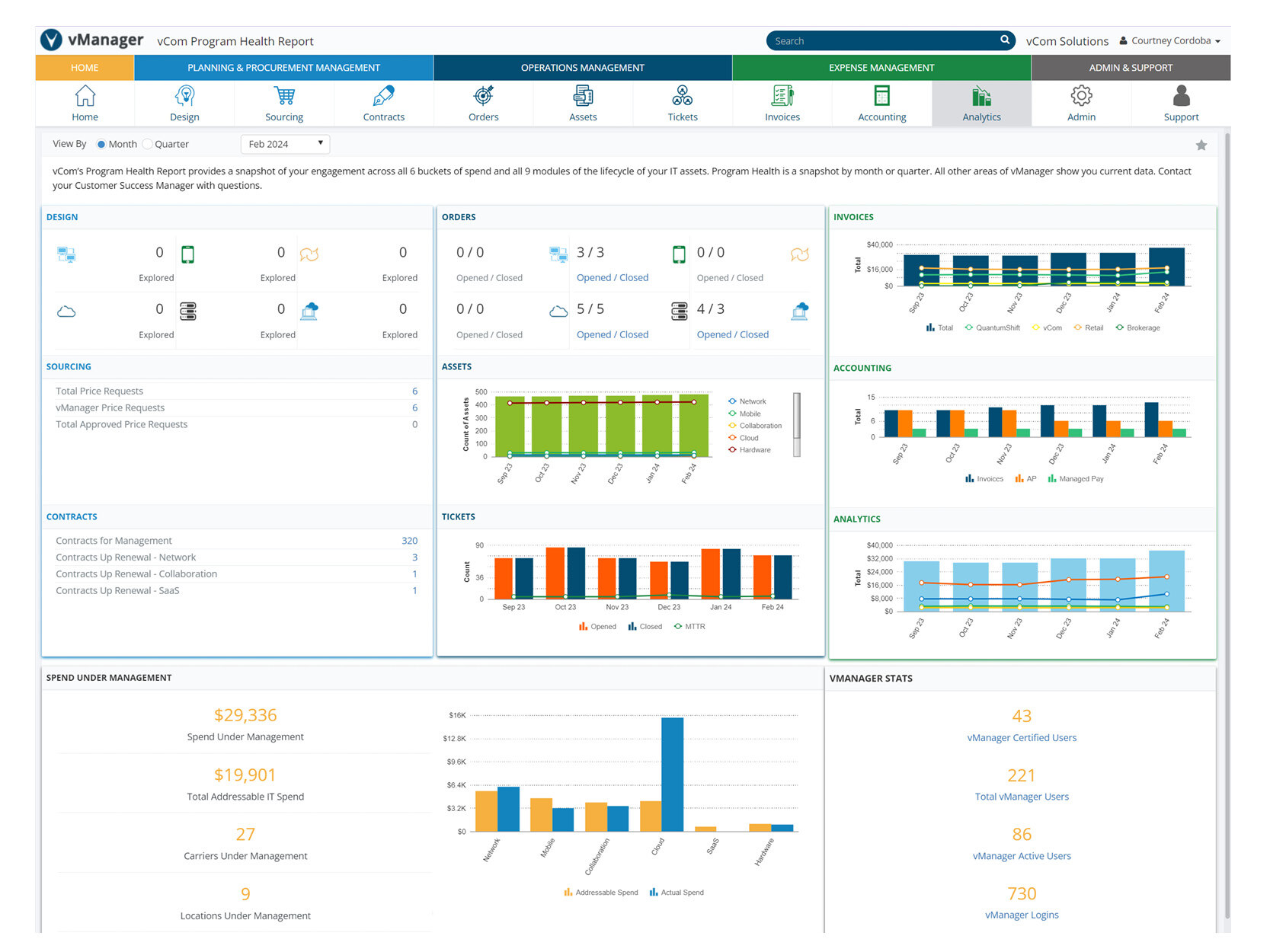This screenshot has height=952, width=1270.
Task: Open the Invoices module icon
Action: tap(782, 97)
